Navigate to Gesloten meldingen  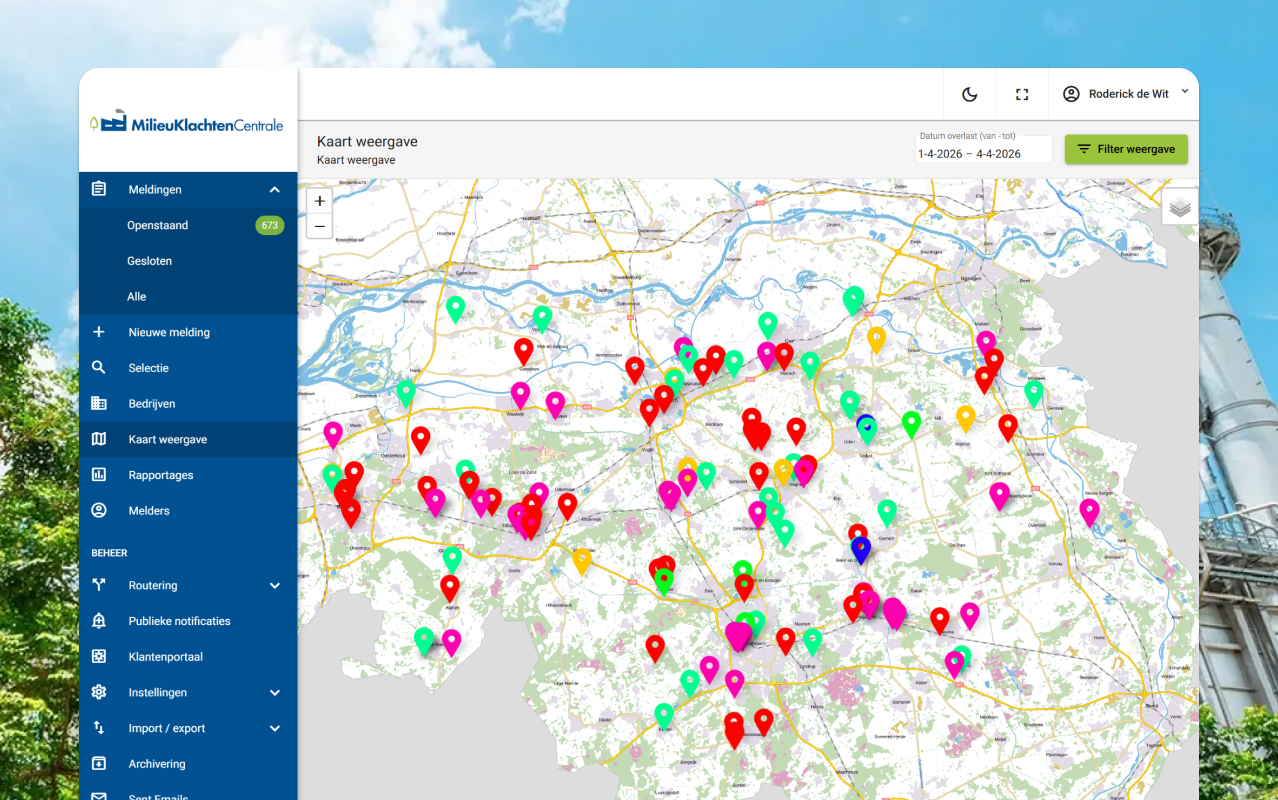coord(150,260)
